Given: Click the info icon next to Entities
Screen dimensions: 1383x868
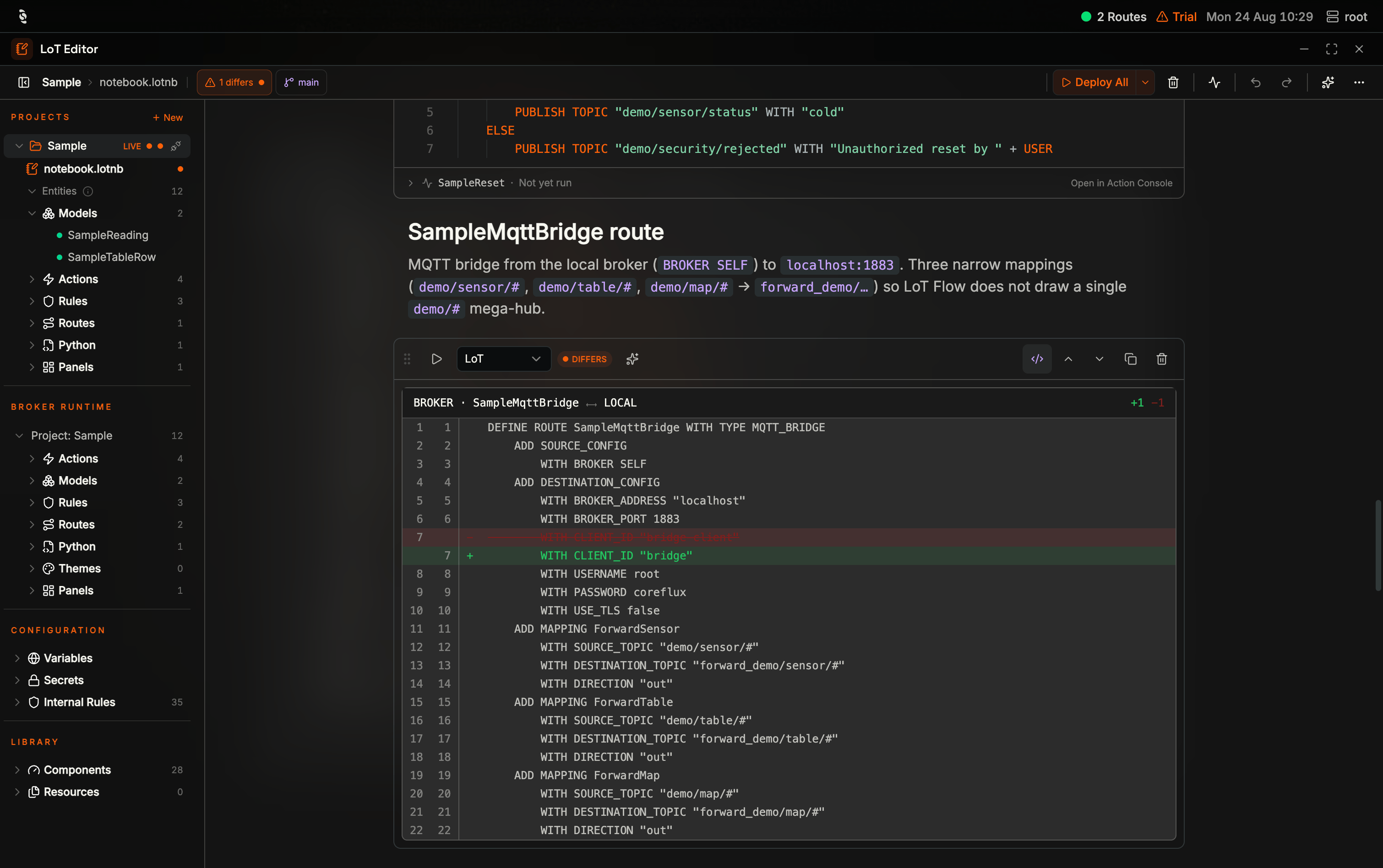Looking at the screenshot, I should pyautogui.click(x=88, y=191).
